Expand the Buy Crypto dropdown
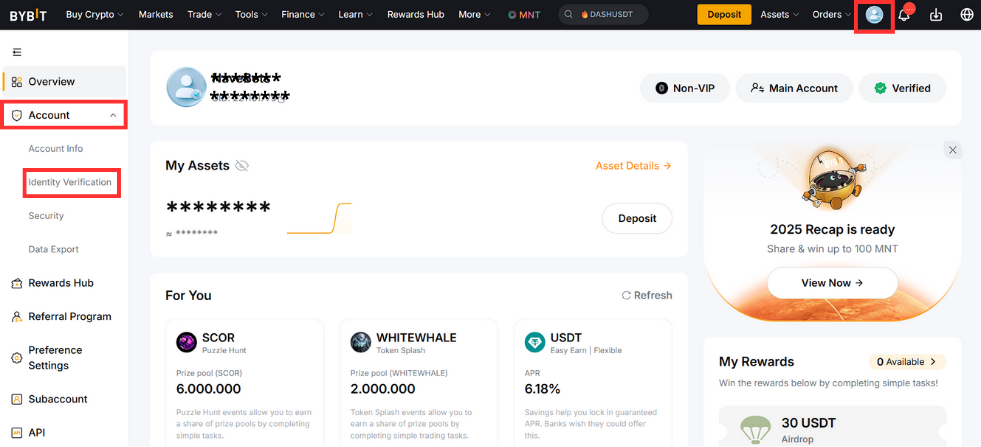The width and height of the screenshot is (981, 447). click(x=95, y=14)
